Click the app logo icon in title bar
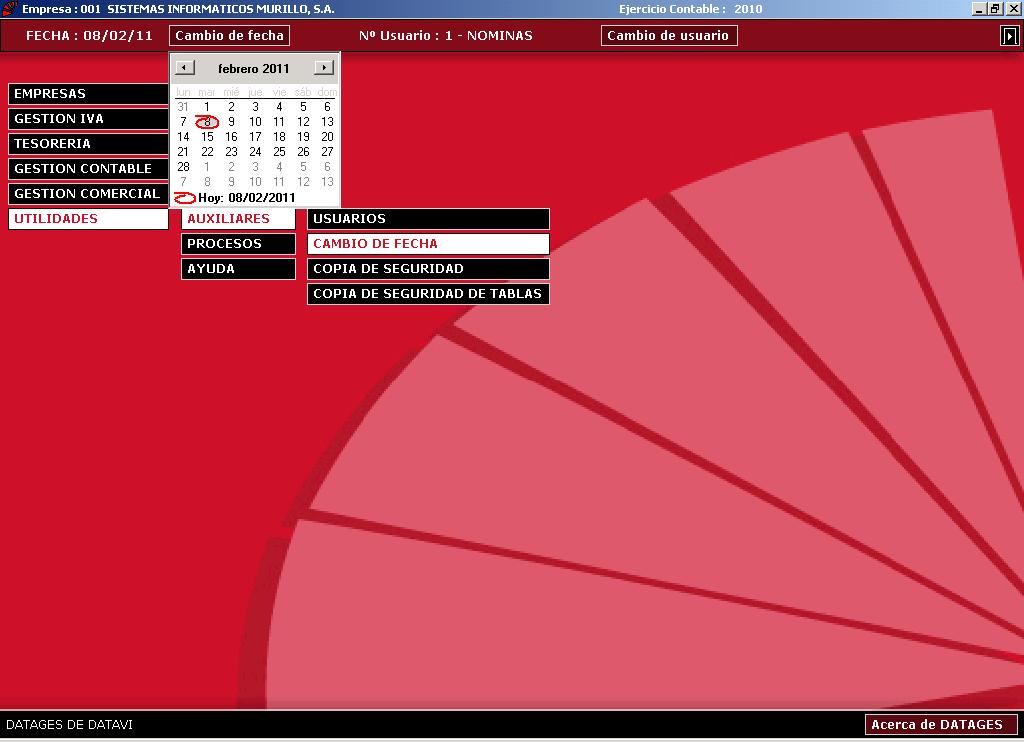Viewport: 1024px width, 742px height. coord(9,8)
